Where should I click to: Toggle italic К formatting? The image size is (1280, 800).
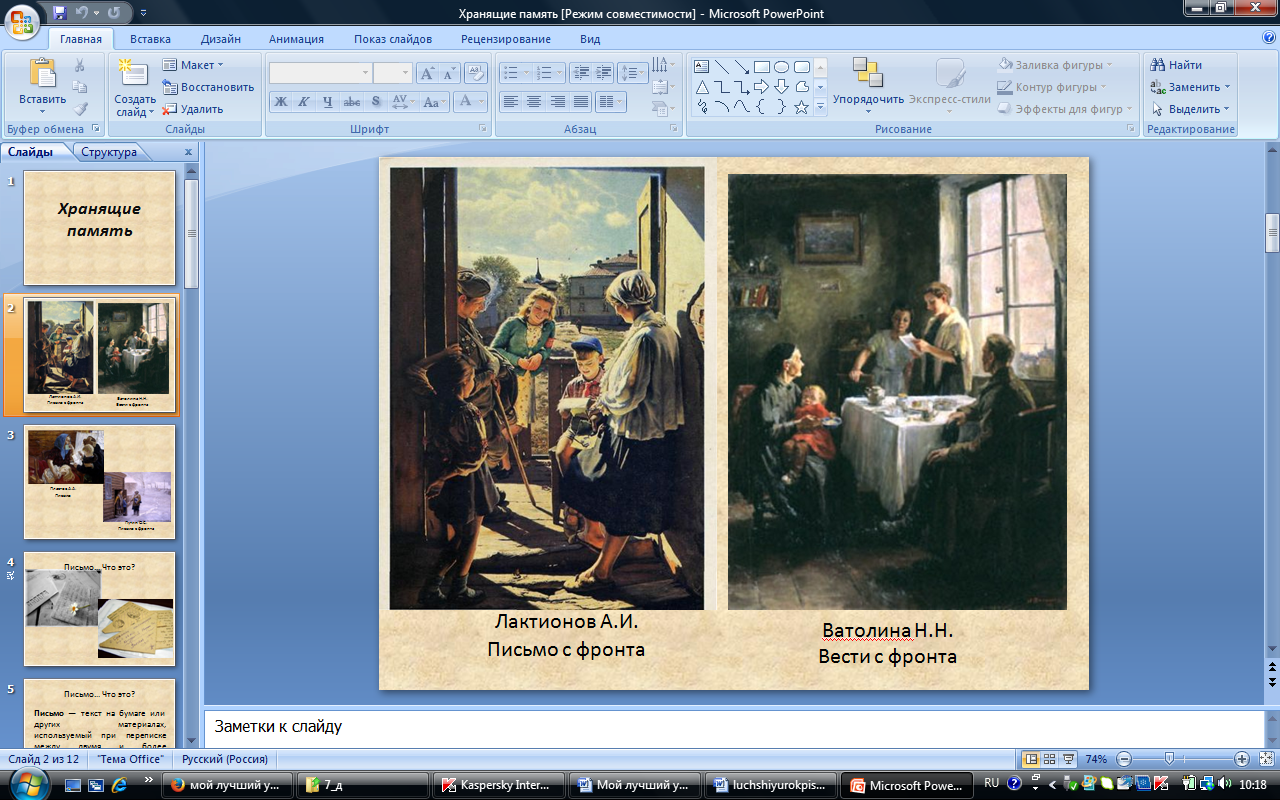304,102
